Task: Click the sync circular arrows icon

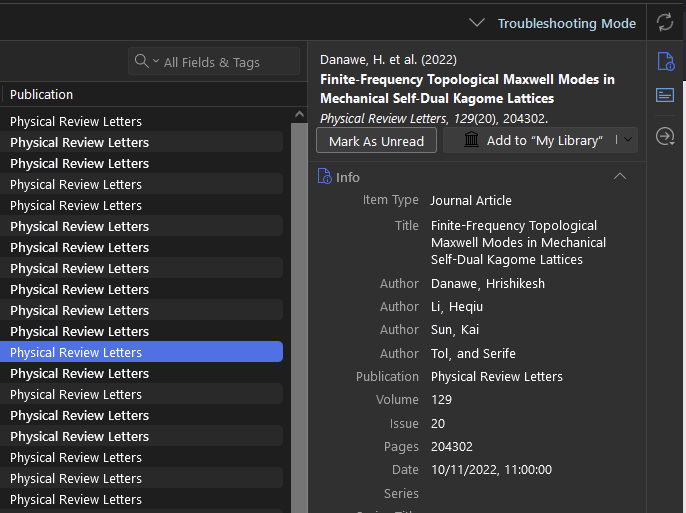Action: tap(665, 22)
